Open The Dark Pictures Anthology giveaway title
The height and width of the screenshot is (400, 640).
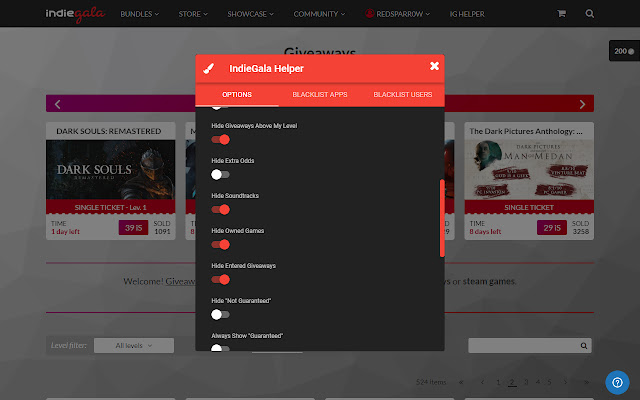point(526,131)
